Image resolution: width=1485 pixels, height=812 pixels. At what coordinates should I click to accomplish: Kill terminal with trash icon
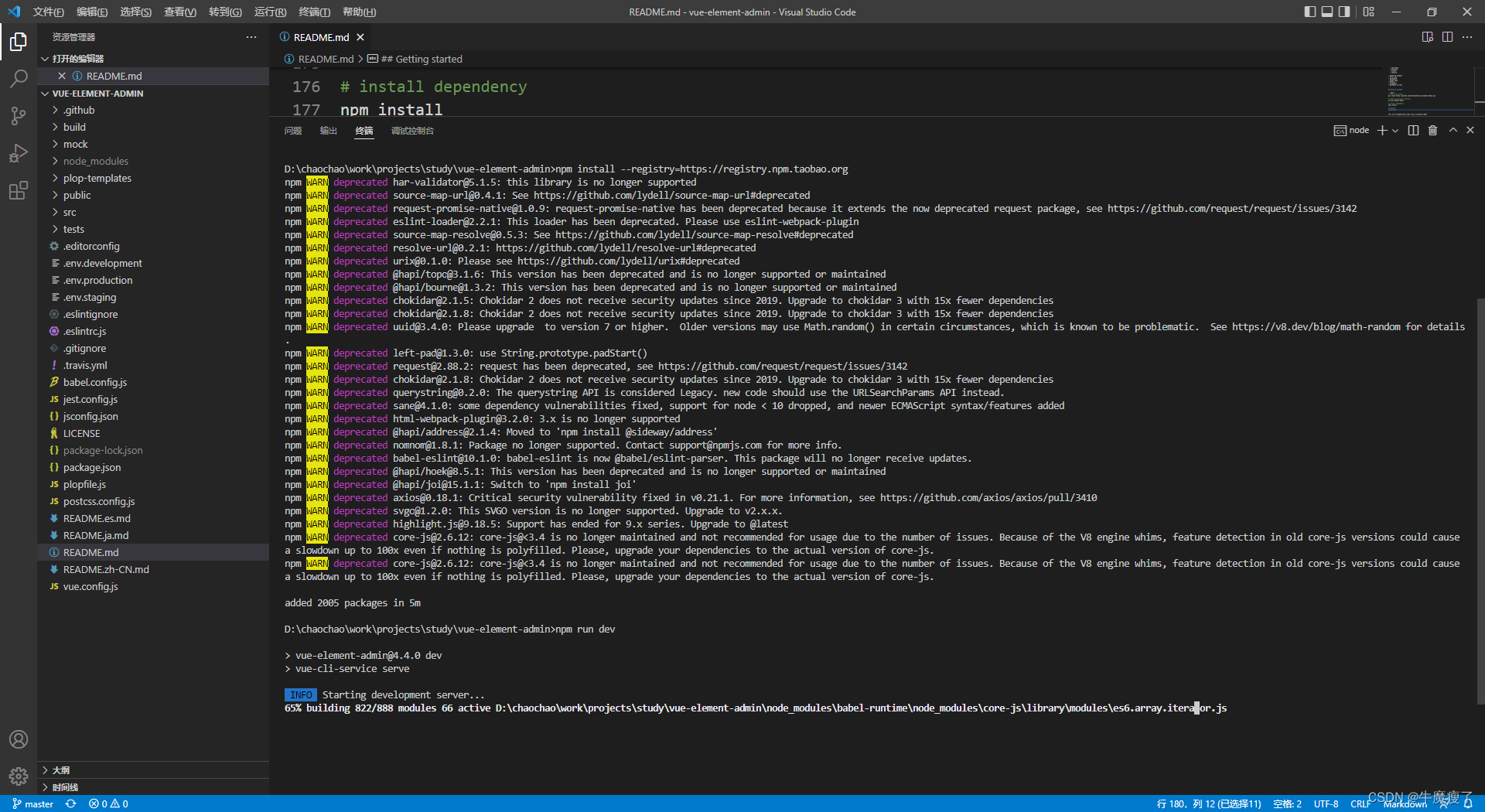point(1432,130)
